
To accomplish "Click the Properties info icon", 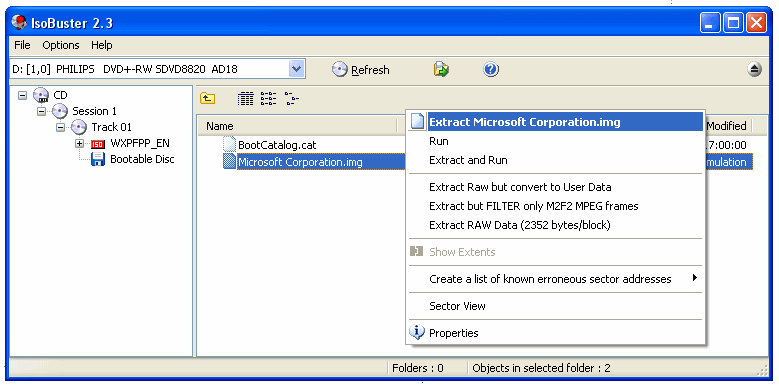I will (416, 332).
